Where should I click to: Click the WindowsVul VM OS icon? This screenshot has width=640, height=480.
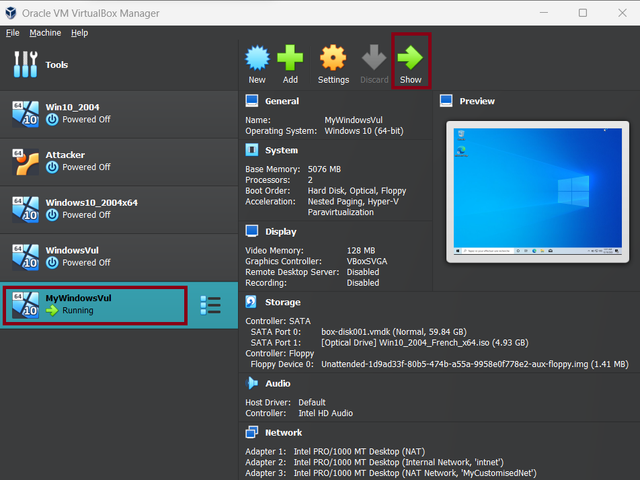tap(25, 257)
